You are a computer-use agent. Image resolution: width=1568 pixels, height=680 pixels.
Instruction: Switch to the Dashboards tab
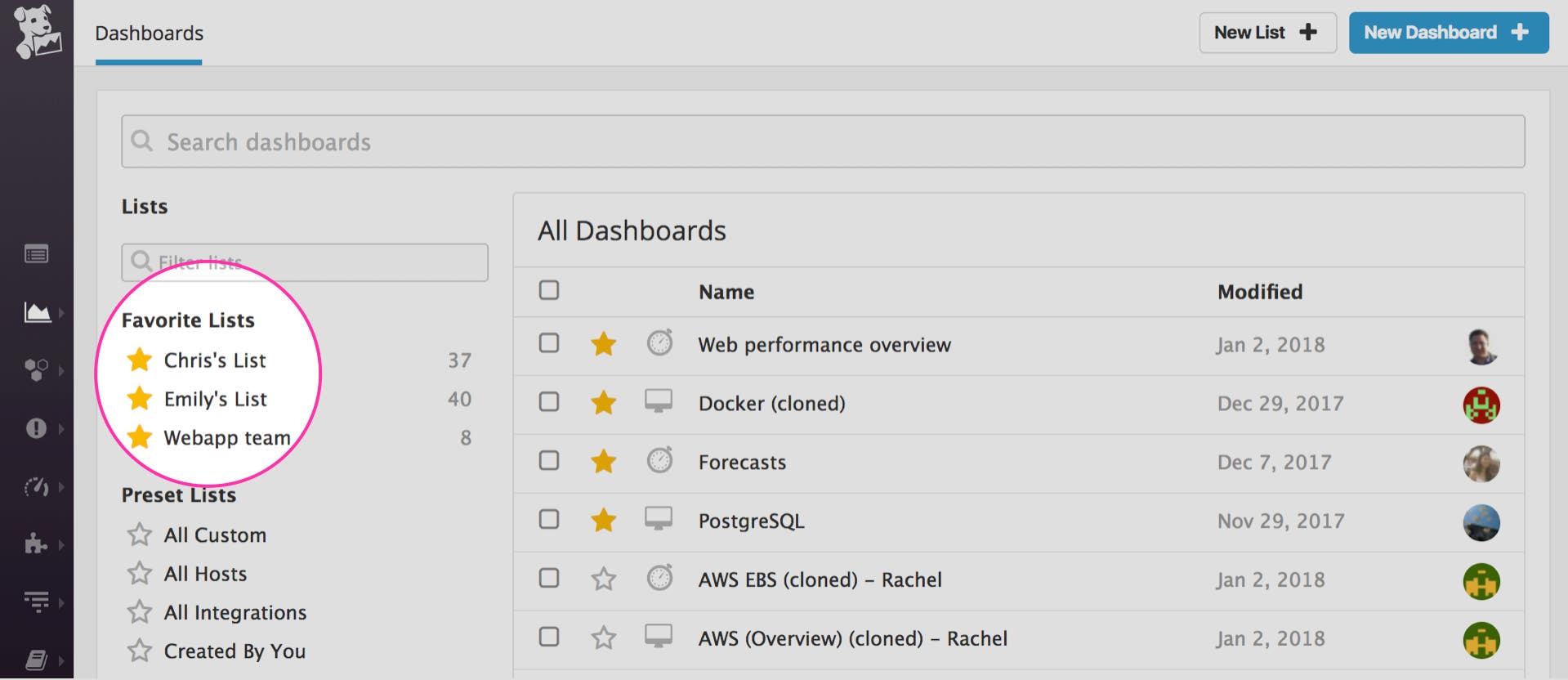coord(149,33)
